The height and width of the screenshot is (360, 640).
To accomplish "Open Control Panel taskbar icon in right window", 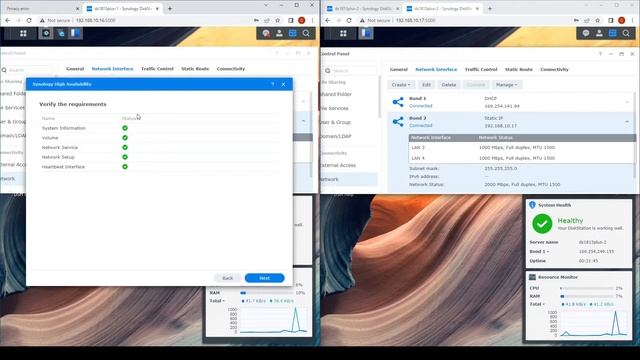I will coord(366,33).
